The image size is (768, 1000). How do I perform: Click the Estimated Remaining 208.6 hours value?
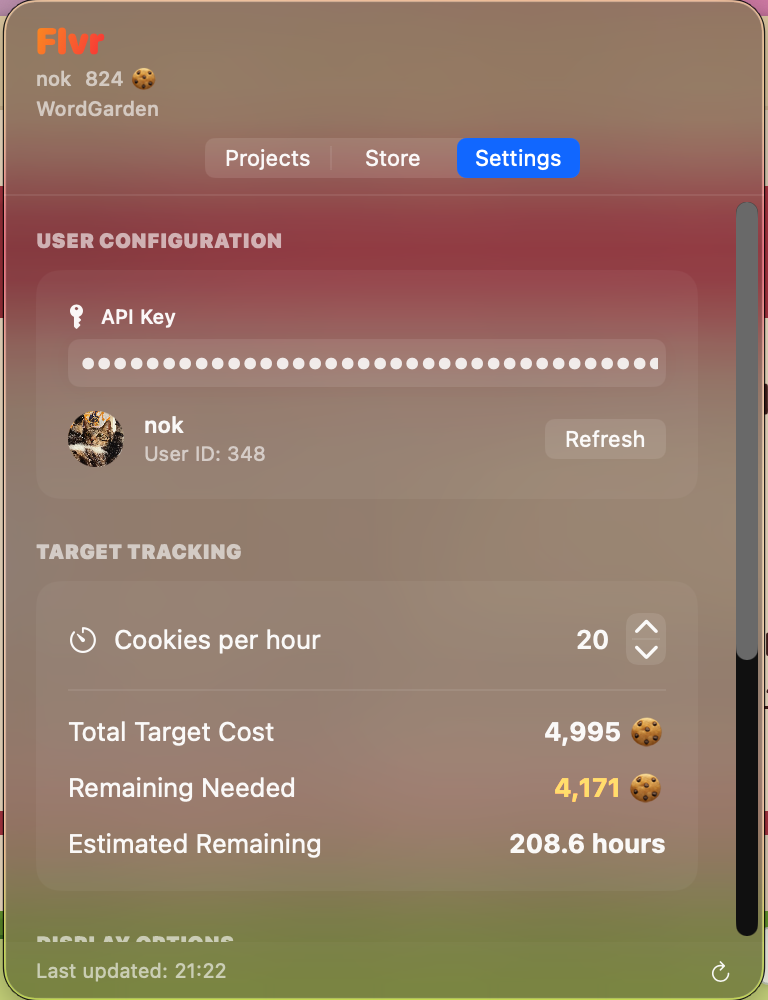pos(587,844)
